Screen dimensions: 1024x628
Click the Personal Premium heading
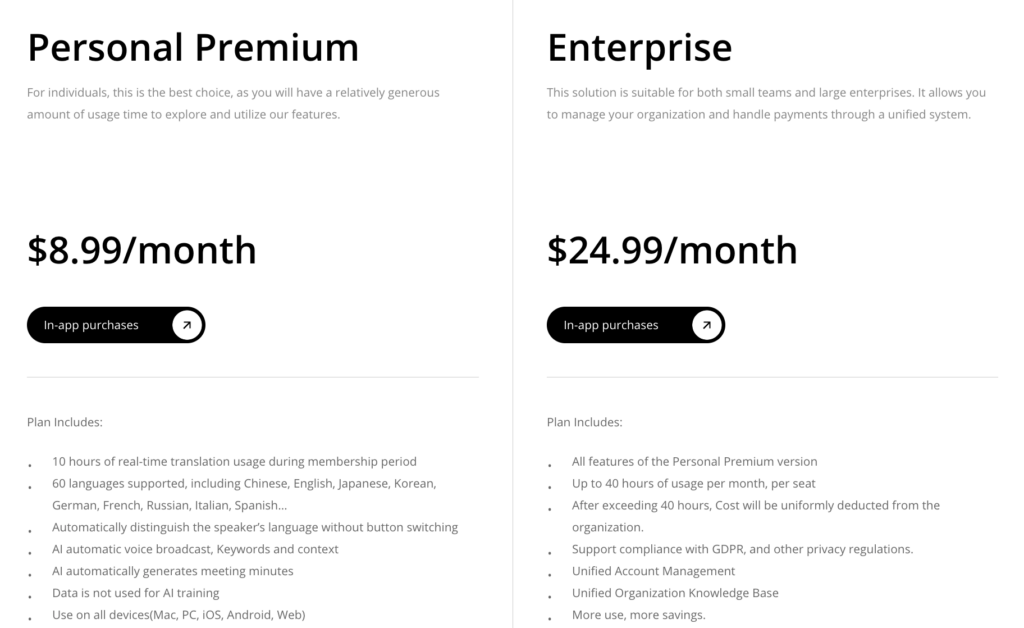tap(192, 47)
